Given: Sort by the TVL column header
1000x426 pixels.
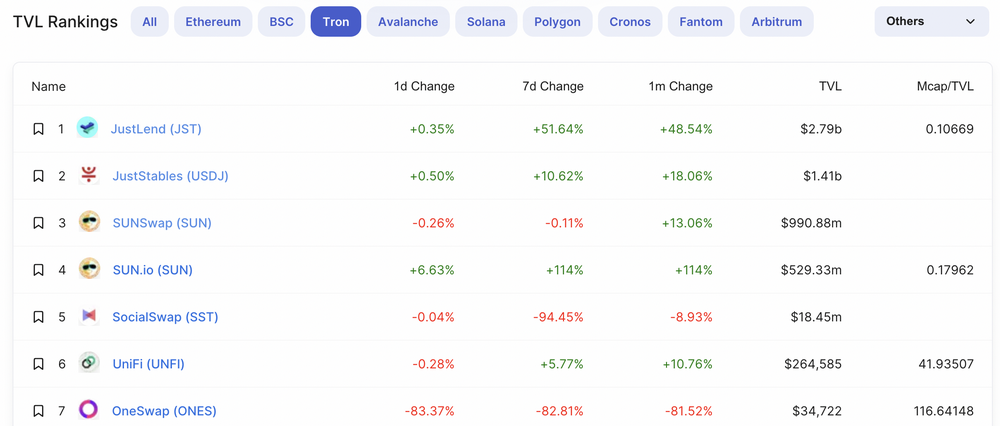Looking at the screenshot, I should pyautogui.click(x=830, y=86).
